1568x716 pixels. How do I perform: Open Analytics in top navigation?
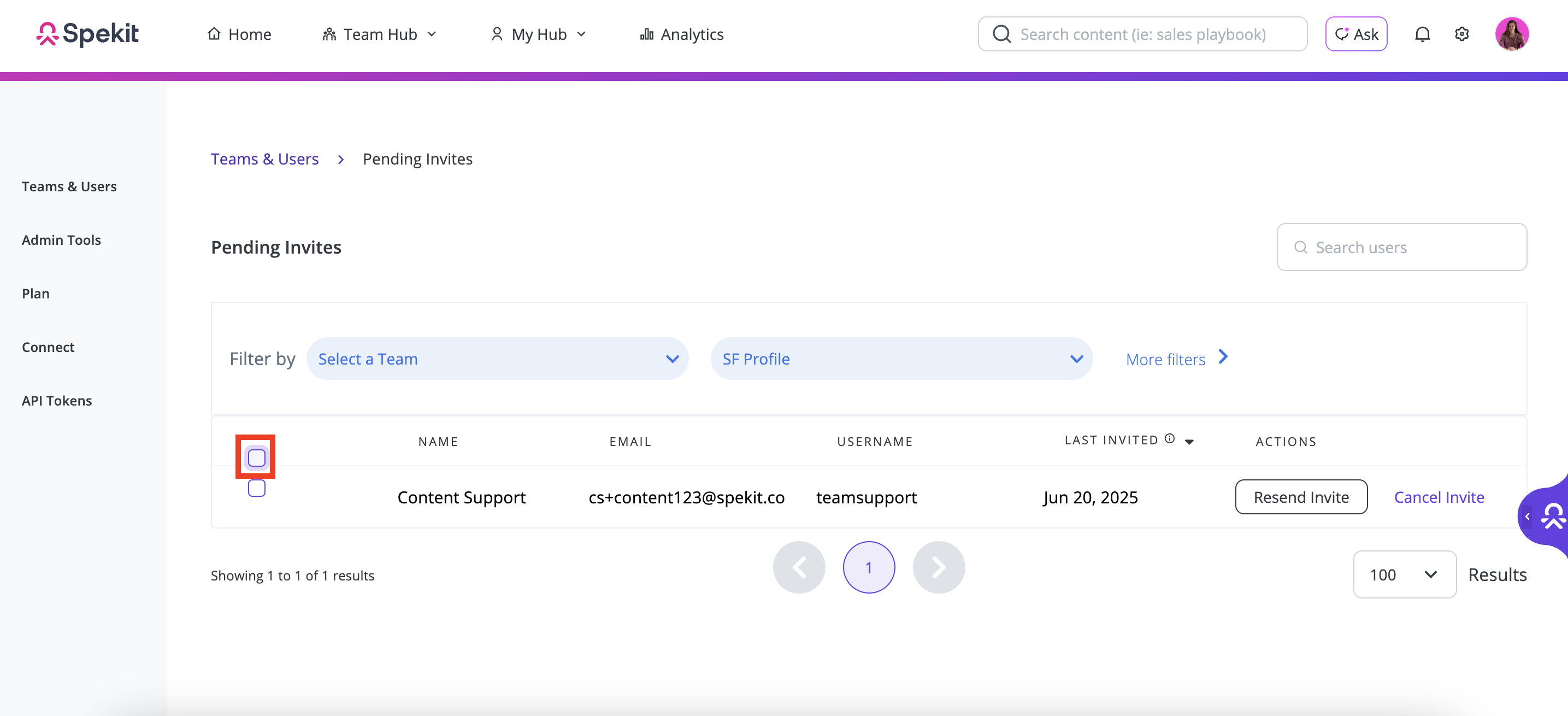[682, 34]
